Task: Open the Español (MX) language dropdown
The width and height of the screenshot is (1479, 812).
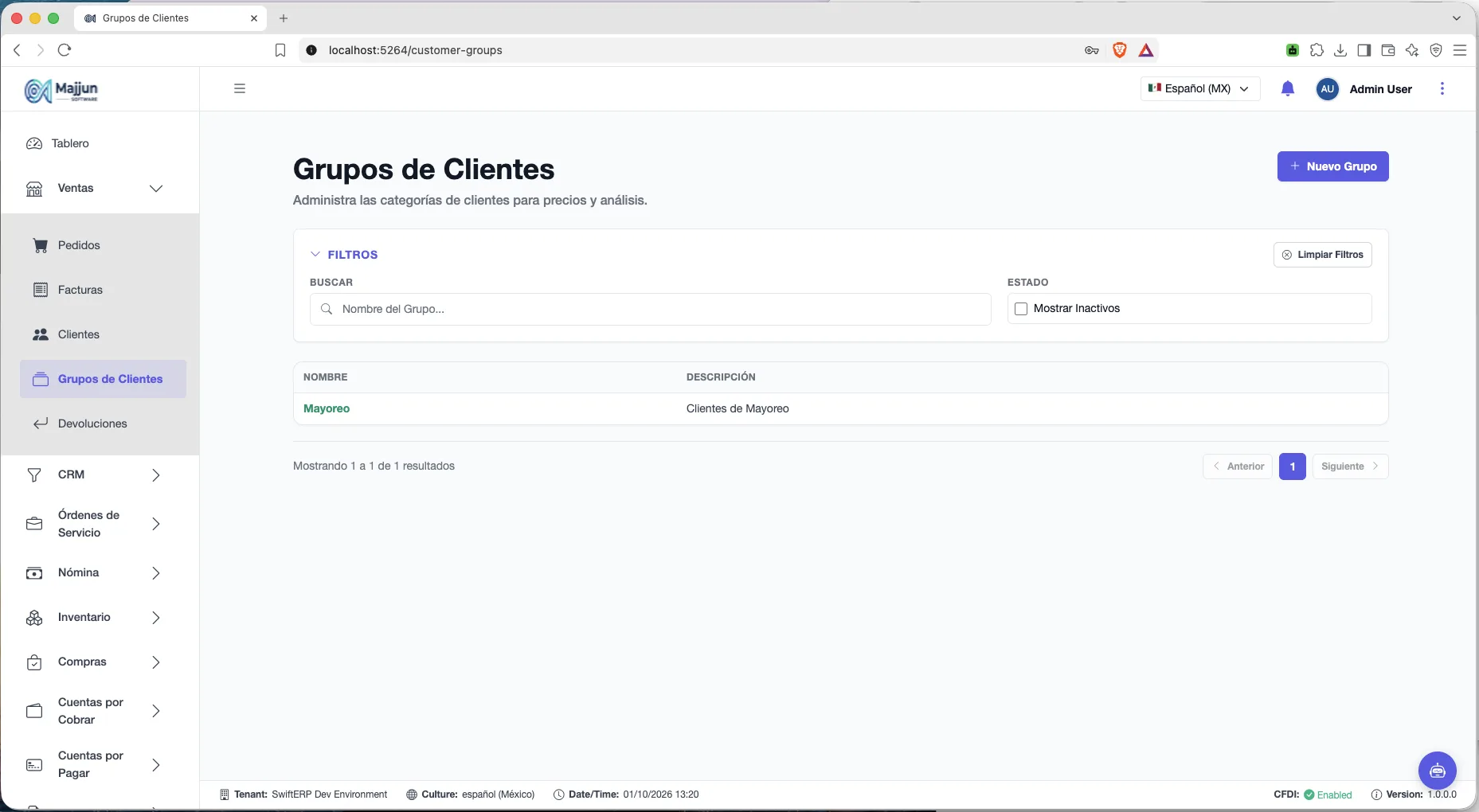Action: pos(1200,88)
